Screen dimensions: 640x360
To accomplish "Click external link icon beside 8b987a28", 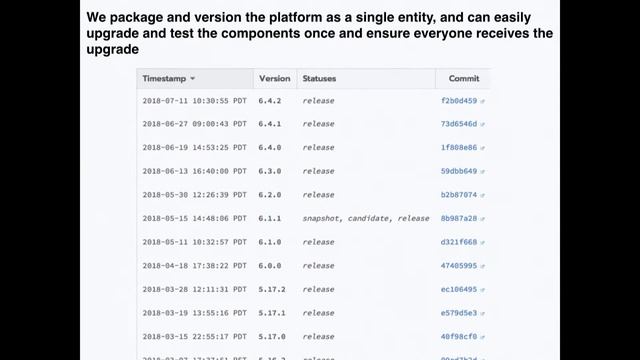I will (482, 219).
